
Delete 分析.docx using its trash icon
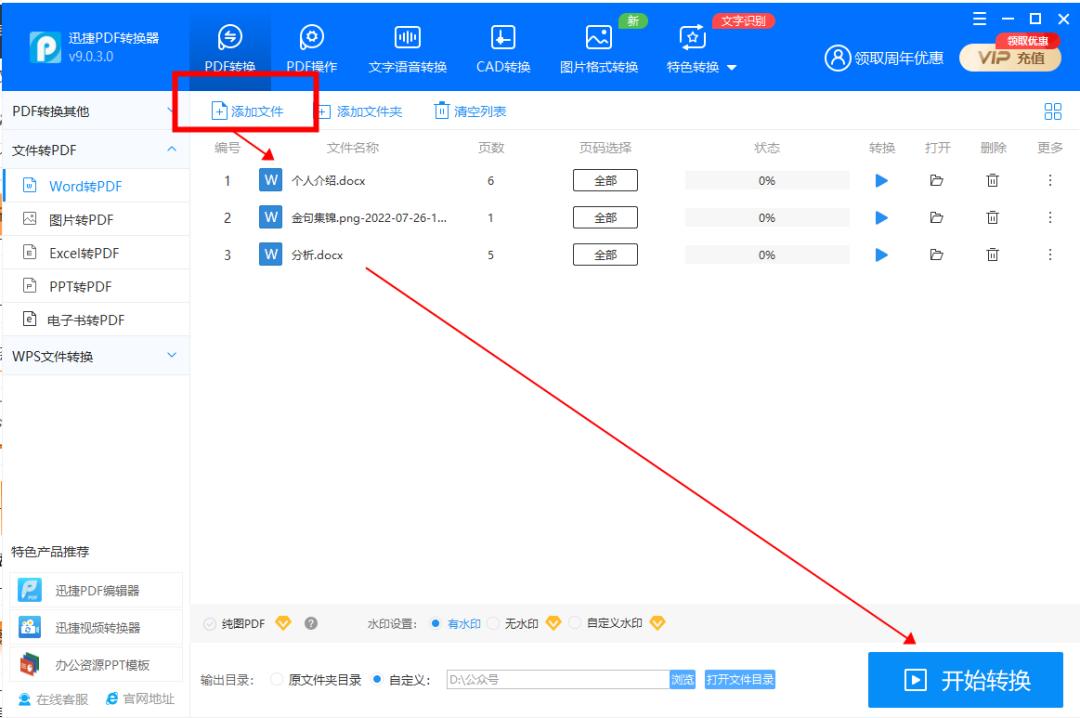(992, 254)
